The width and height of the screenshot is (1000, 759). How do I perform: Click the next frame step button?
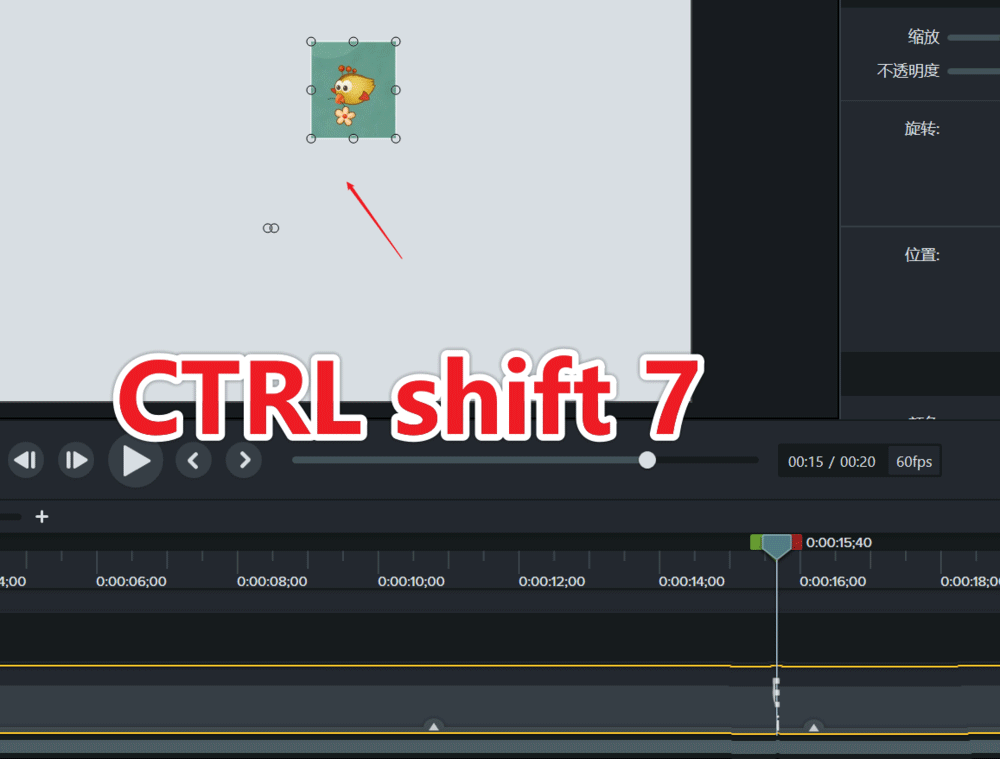pos(76,460)
